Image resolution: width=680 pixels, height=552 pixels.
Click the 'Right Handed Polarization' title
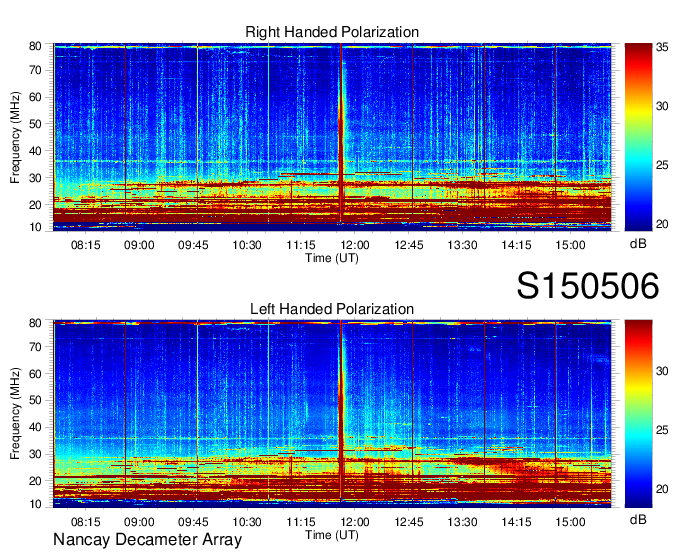(x=332, y=32)
